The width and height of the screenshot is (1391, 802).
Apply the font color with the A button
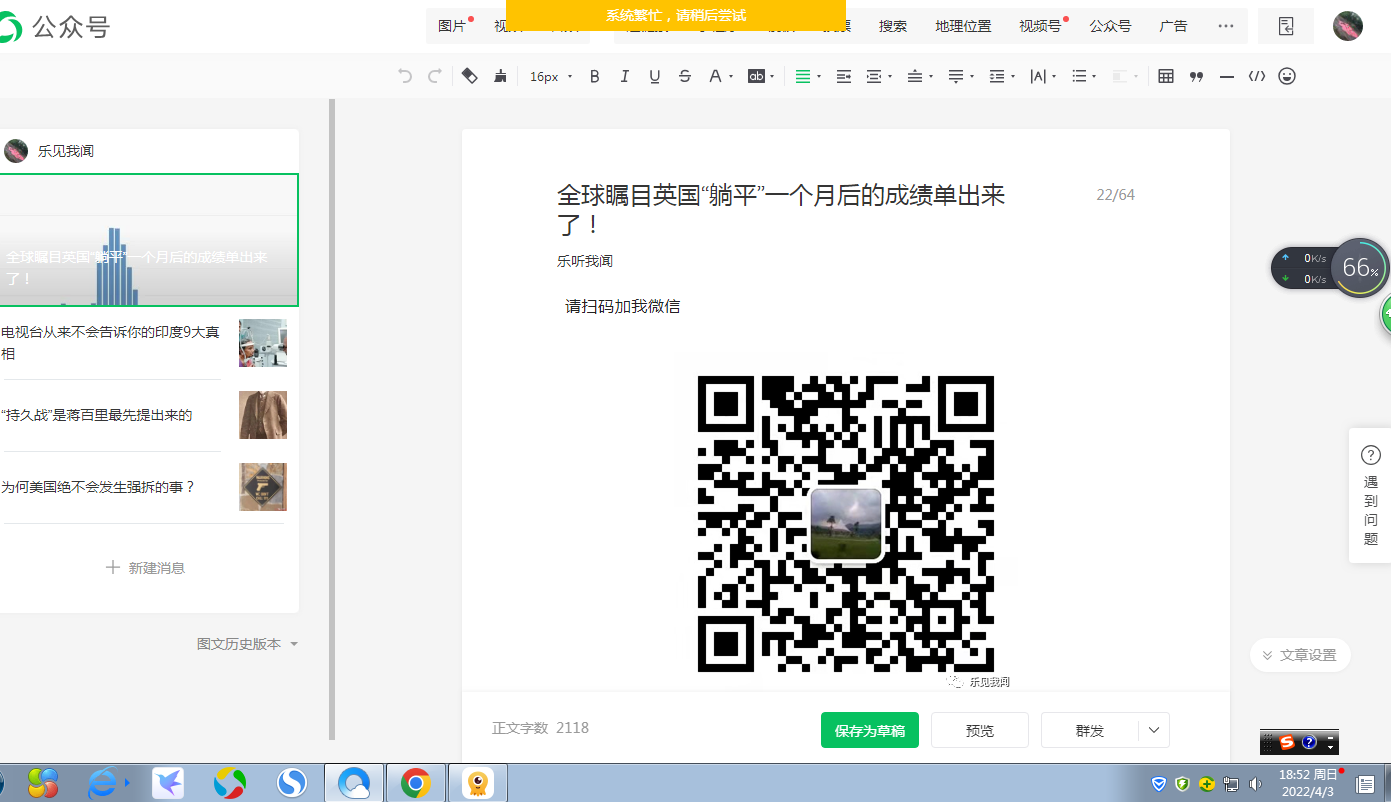(x=715, y=76)
